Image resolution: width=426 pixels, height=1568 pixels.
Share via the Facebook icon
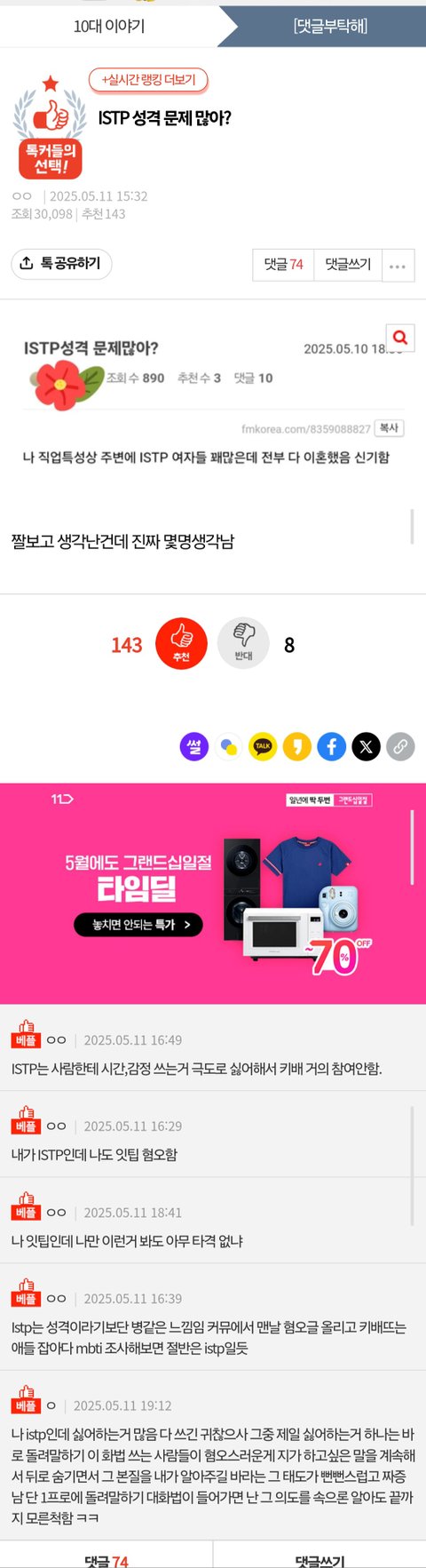(332, 746)
